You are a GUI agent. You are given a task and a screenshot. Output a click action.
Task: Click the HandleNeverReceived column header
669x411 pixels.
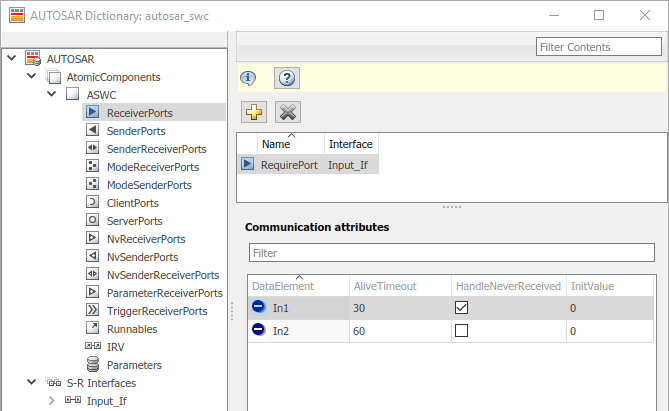pyautogui.click(x=509, y=286)
